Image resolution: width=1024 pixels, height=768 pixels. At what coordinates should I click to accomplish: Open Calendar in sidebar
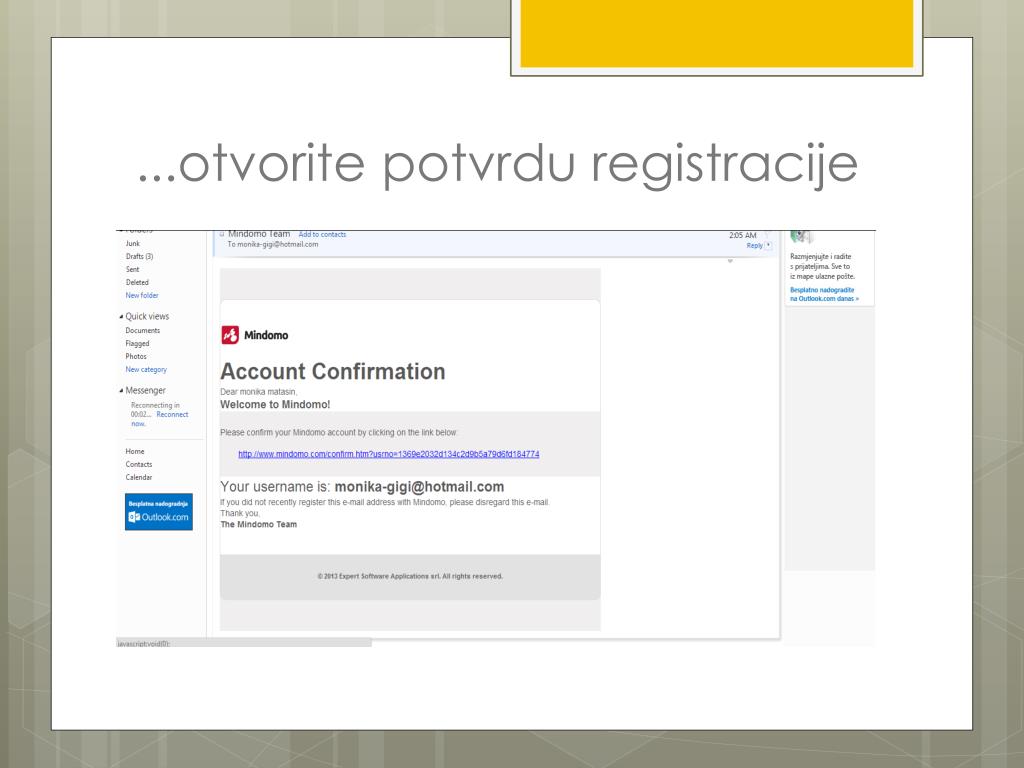(138, 477)
